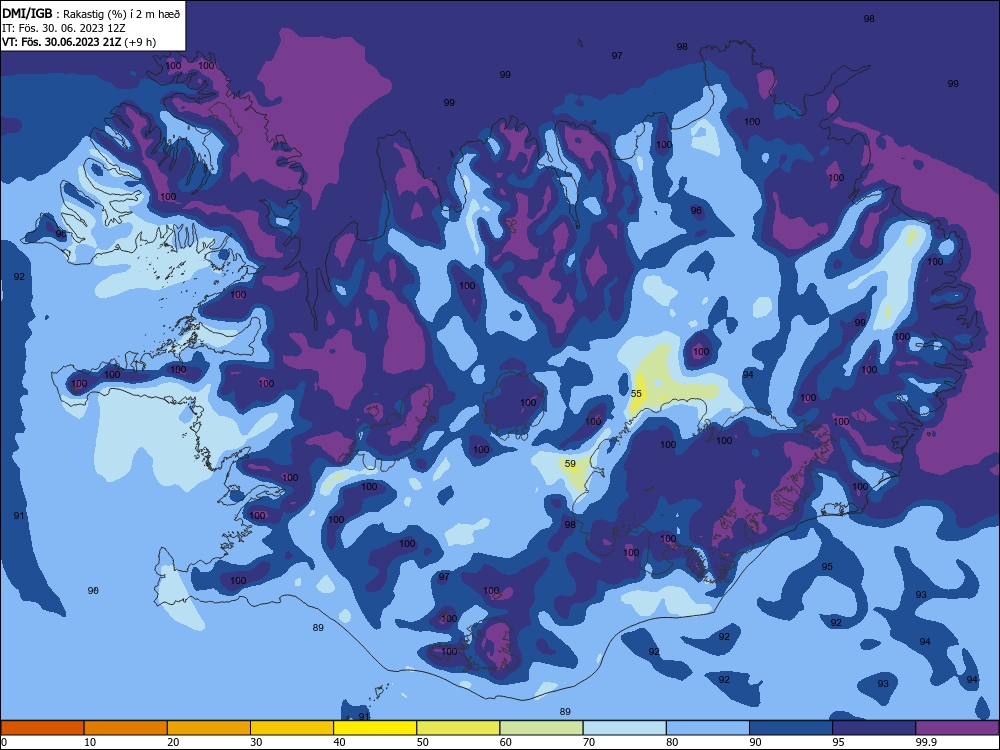
Task: Select the 10–20 orange legend swatch
Action: 126,728
